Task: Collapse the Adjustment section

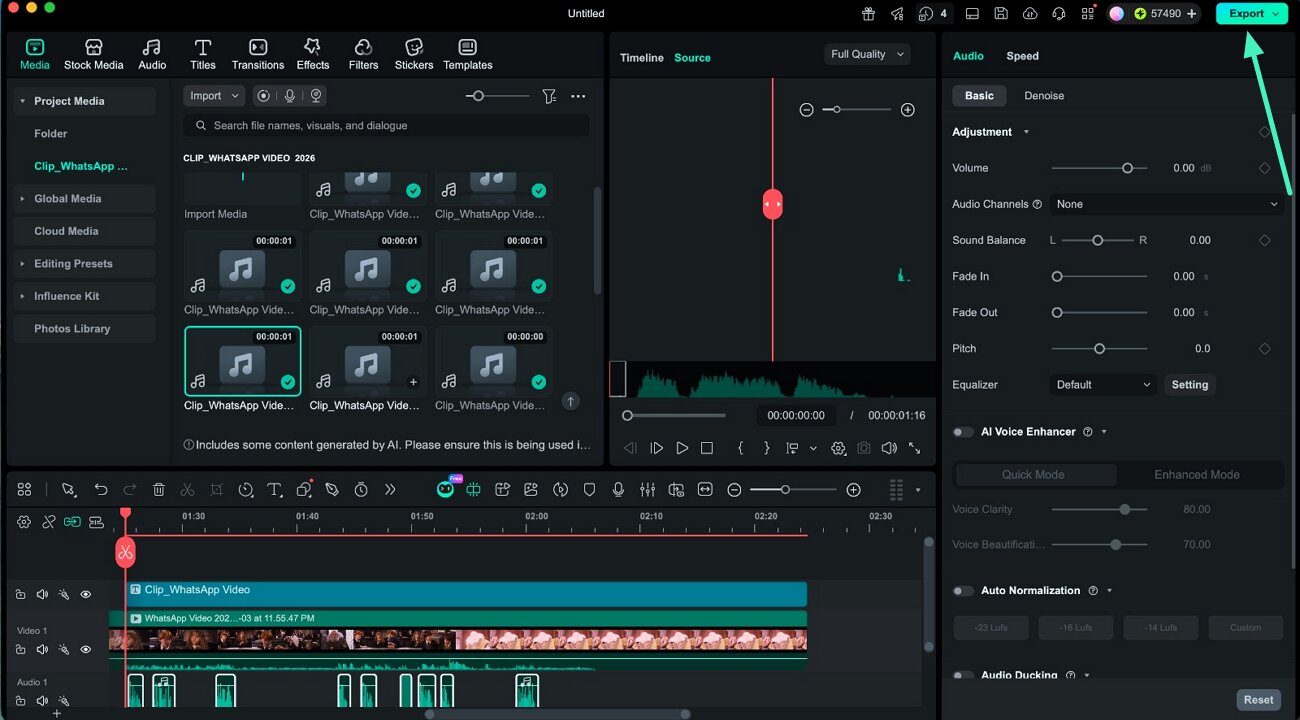Action: tap(1026, 132)
